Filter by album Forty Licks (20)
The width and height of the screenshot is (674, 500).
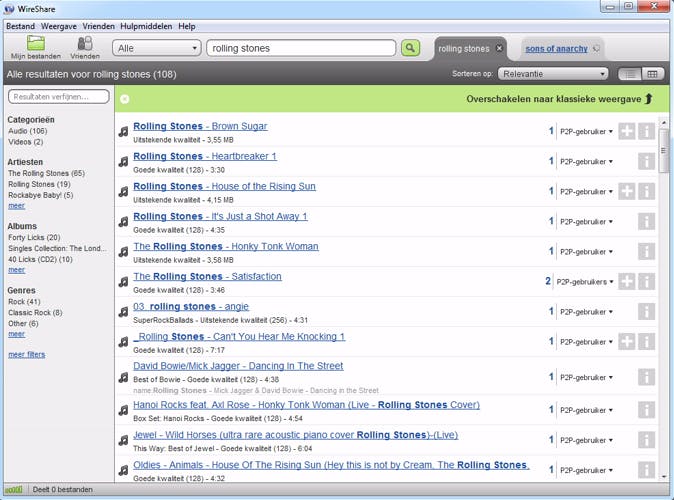click(34, 237)
